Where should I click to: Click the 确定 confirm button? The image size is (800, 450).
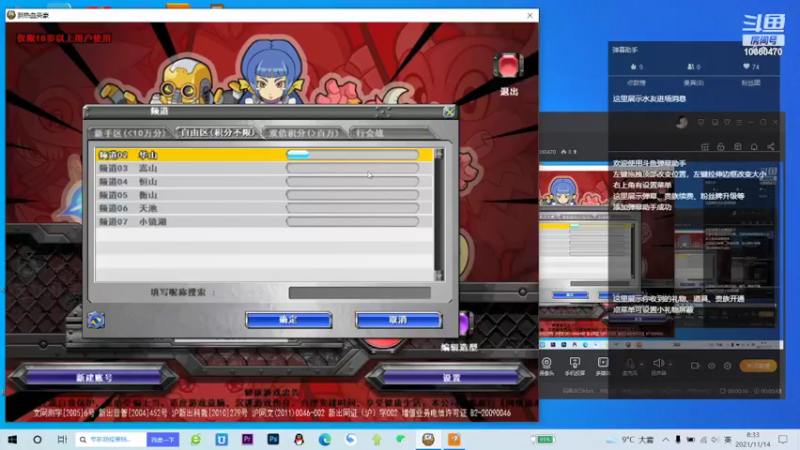pos(288,320)
